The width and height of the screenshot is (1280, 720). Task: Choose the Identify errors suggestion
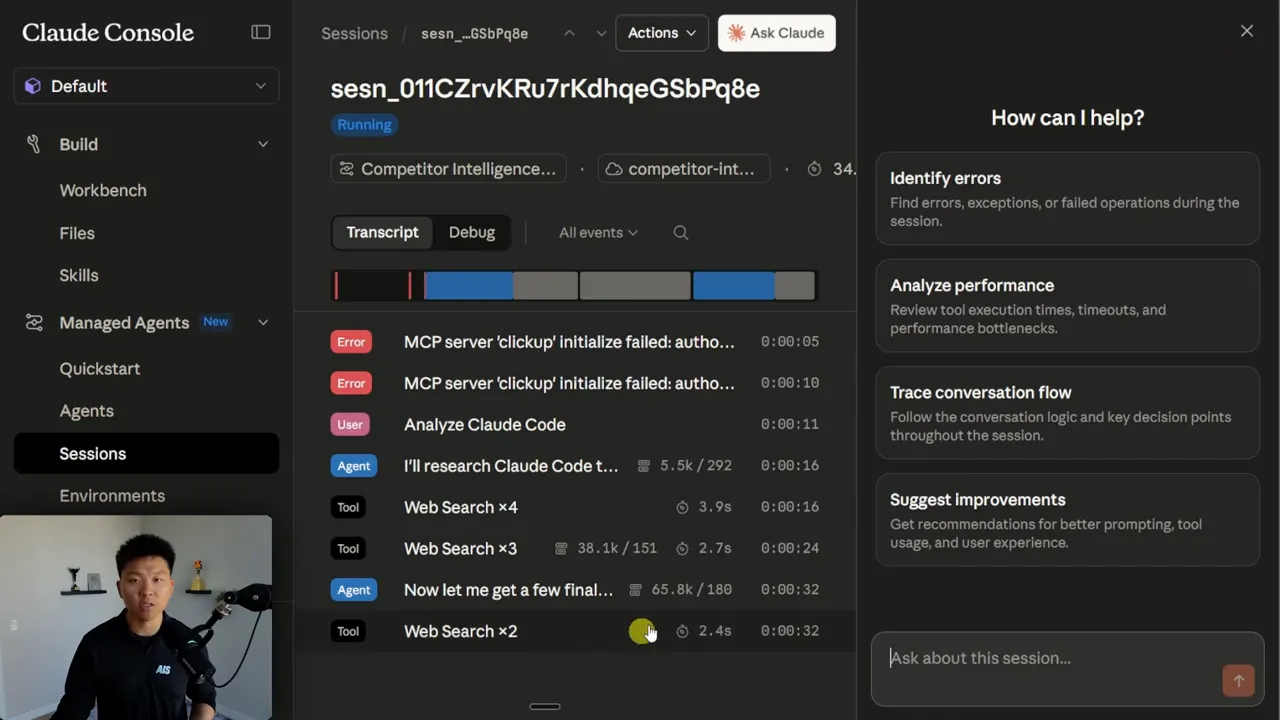(x=1067, y=198)
